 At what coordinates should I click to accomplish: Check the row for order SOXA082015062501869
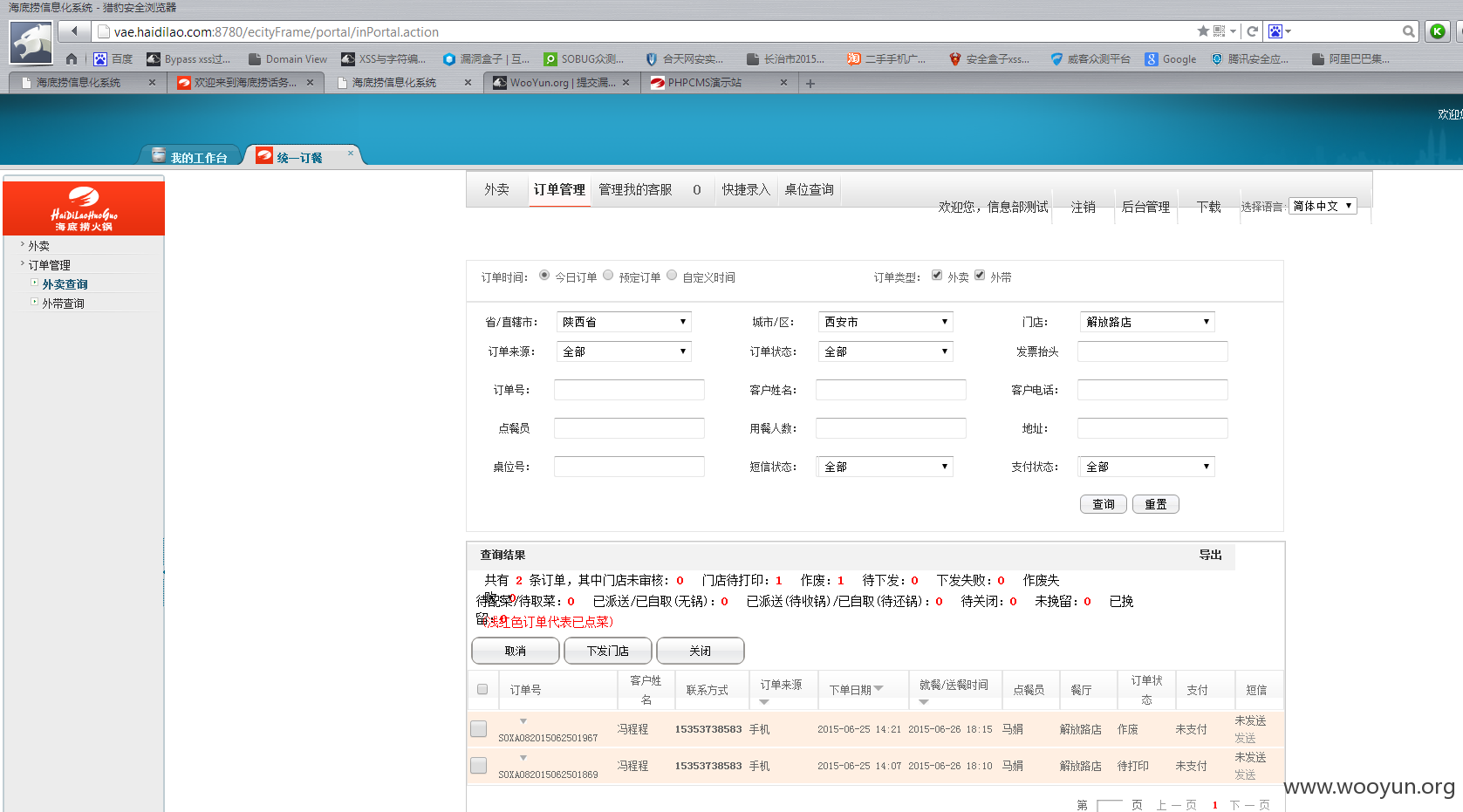click(x=479, y=765)
